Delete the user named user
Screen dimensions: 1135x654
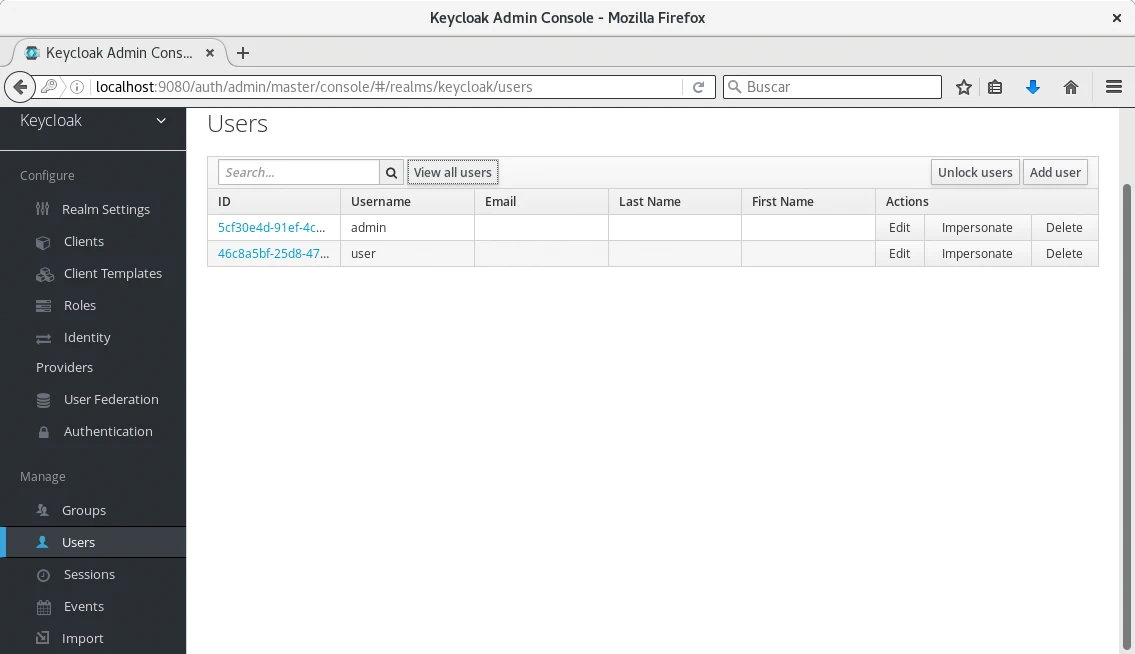[x=1064, y=253]
